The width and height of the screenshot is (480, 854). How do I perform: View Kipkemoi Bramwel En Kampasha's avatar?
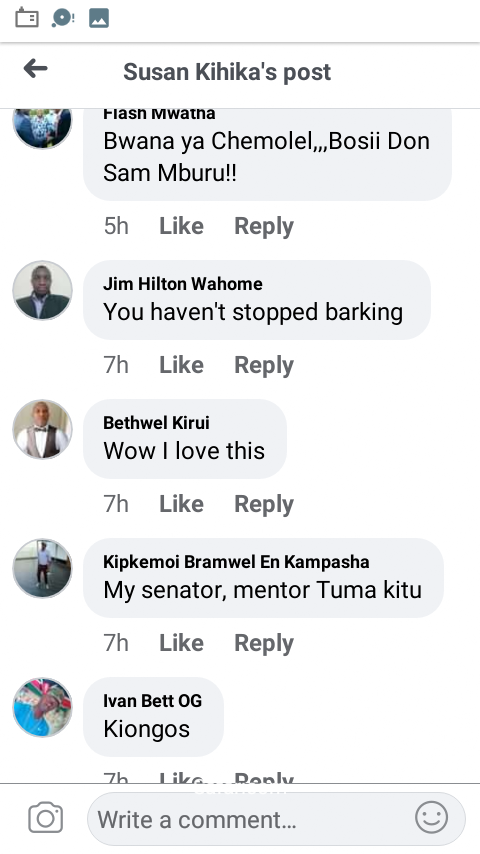(x=42, y=568)
